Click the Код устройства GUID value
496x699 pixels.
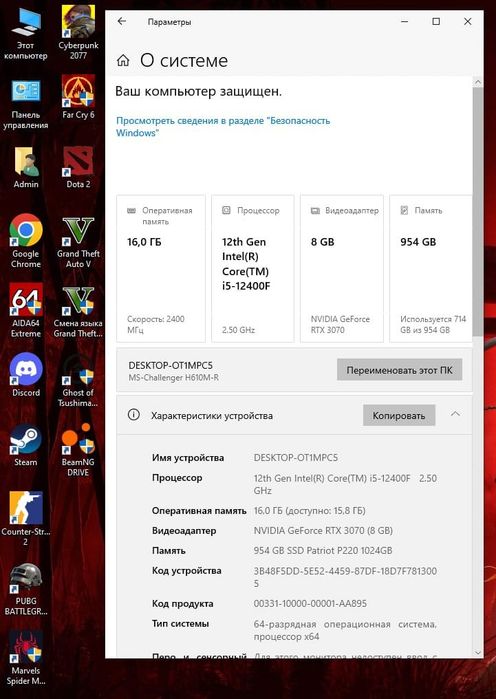click(x=345, y=577)
